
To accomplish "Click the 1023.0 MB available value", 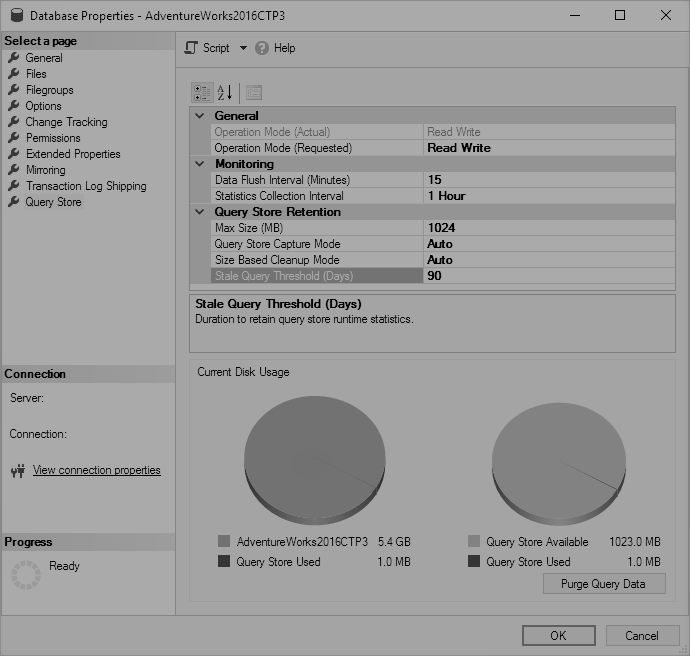I will [635, 542].
